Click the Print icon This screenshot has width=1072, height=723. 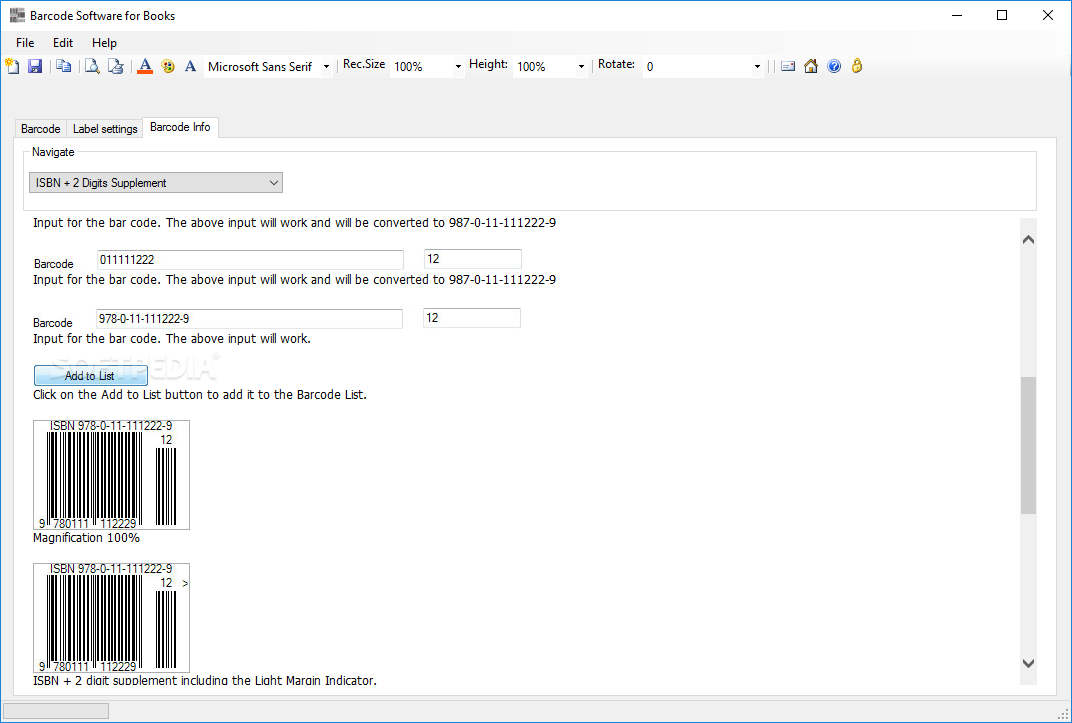(116, 66)
